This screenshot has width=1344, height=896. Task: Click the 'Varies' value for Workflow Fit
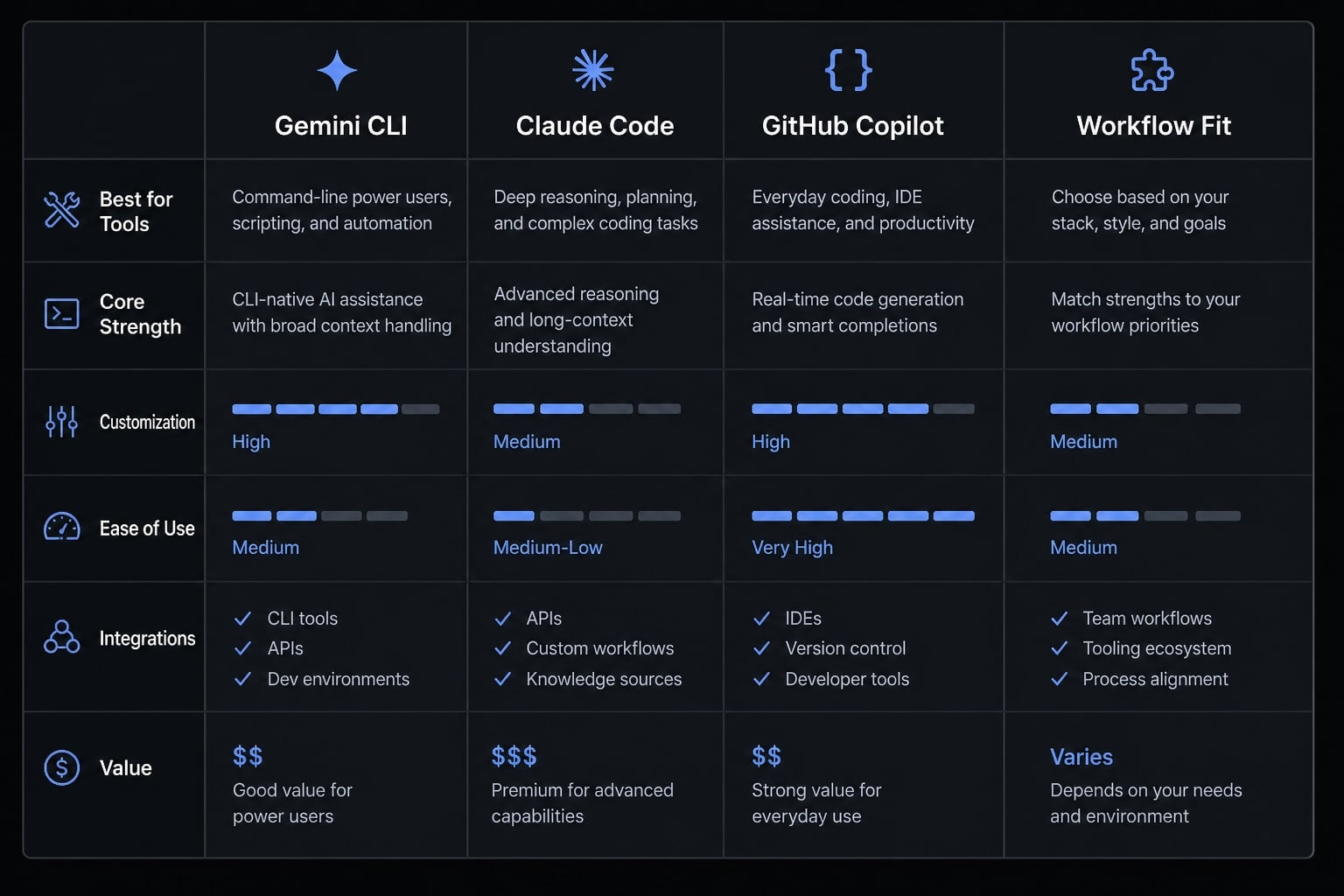click(x=1081, y=757)
